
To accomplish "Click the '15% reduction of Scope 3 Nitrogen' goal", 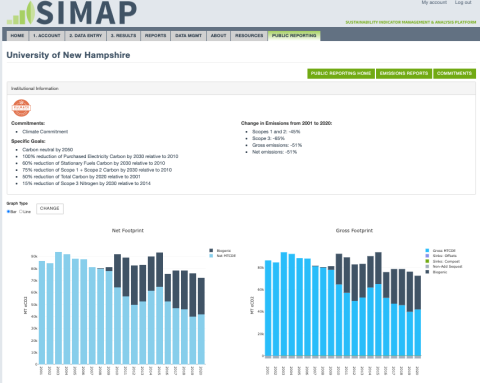I will coord(86,183).
